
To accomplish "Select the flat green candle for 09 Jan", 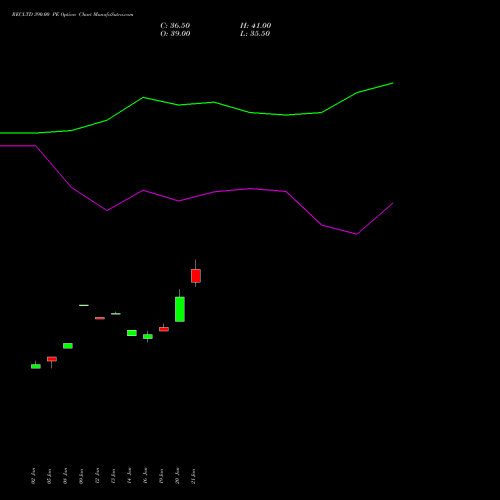I will coord(84,305).
